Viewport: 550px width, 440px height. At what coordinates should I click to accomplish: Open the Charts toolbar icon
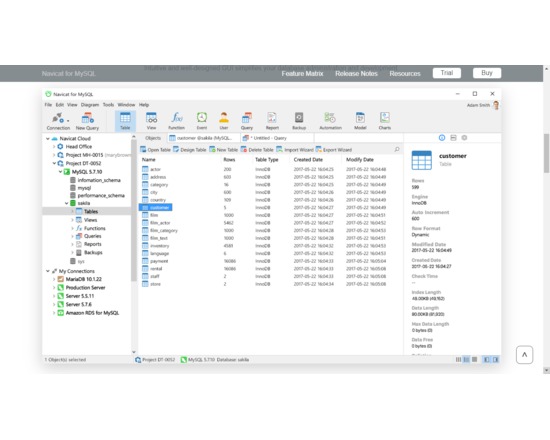tap(385, 121)
